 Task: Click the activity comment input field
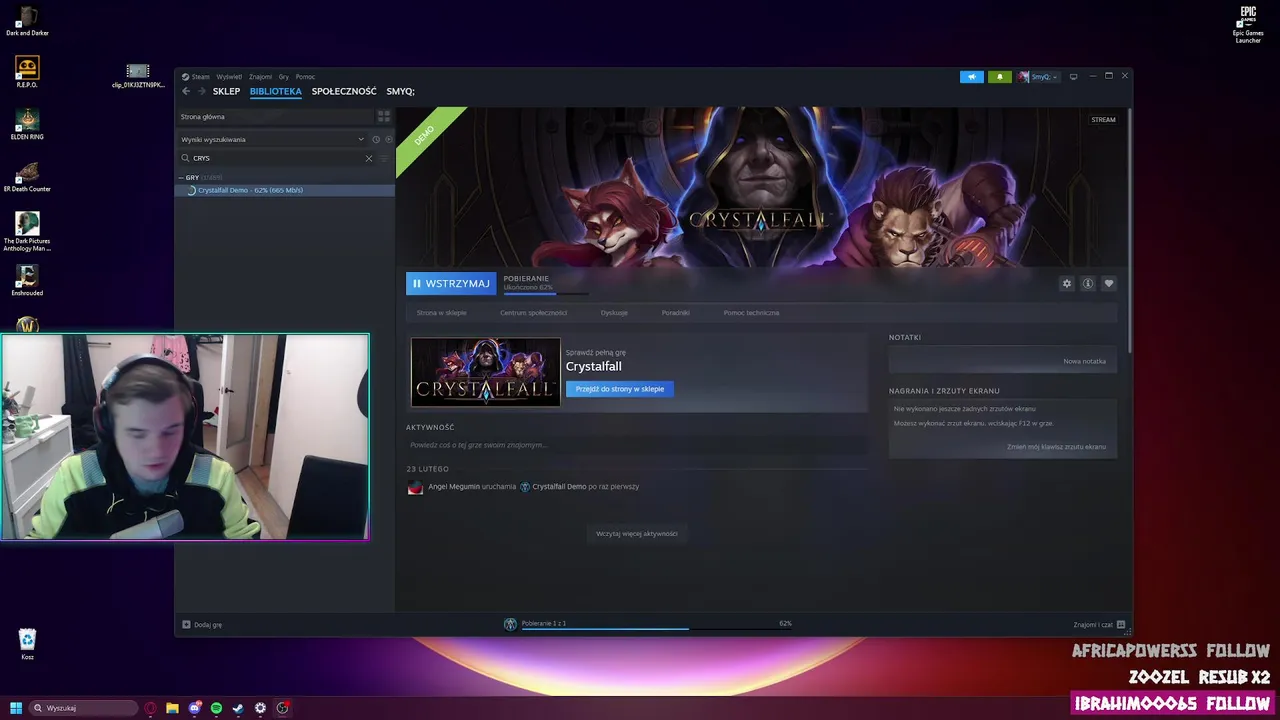coord(636,445)
